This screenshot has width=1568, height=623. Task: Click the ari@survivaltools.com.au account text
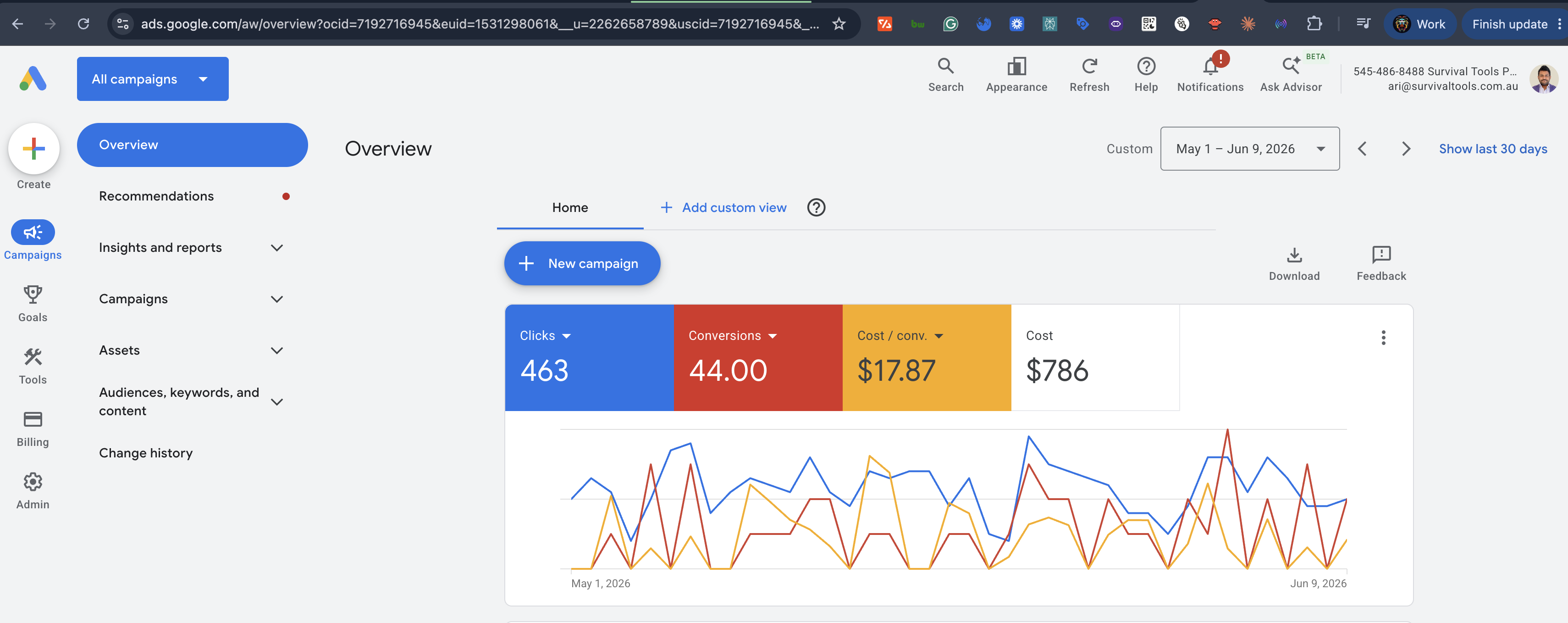coord(1452,87)
